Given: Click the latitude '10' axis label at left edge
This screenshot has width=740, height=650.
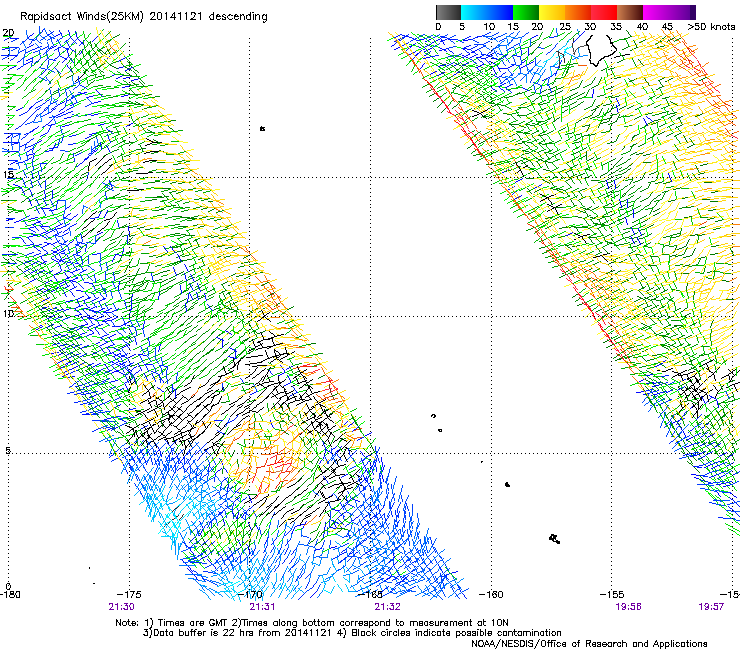Looking at the screenshot, I should point(8,313).
